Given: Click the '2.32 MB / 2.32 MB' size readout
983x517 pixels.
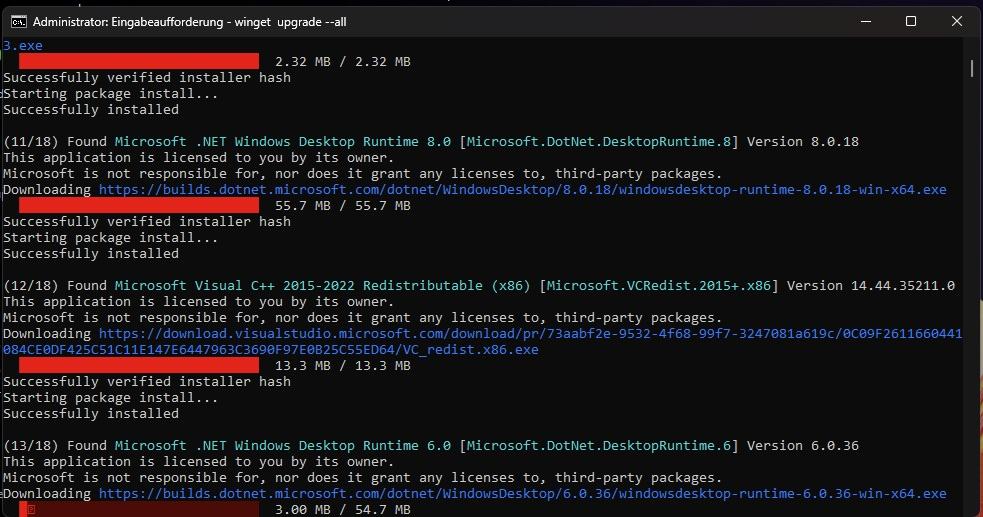Looking at the screenshot, I should click(343, 61).
